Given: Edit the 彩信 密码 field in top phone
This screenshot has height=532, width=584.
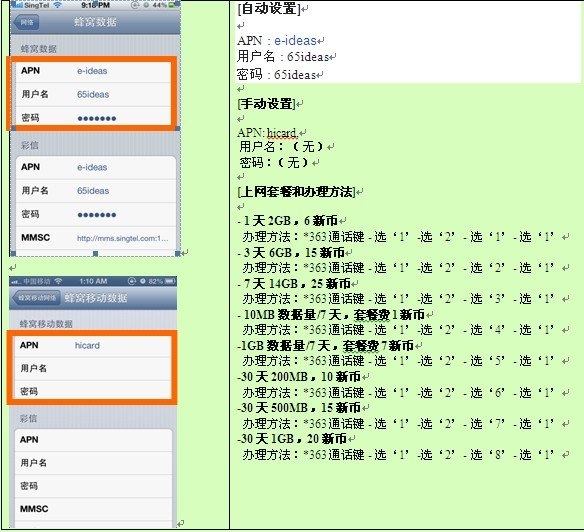Looking at the screenshot, I should click(x=96, y=214).
